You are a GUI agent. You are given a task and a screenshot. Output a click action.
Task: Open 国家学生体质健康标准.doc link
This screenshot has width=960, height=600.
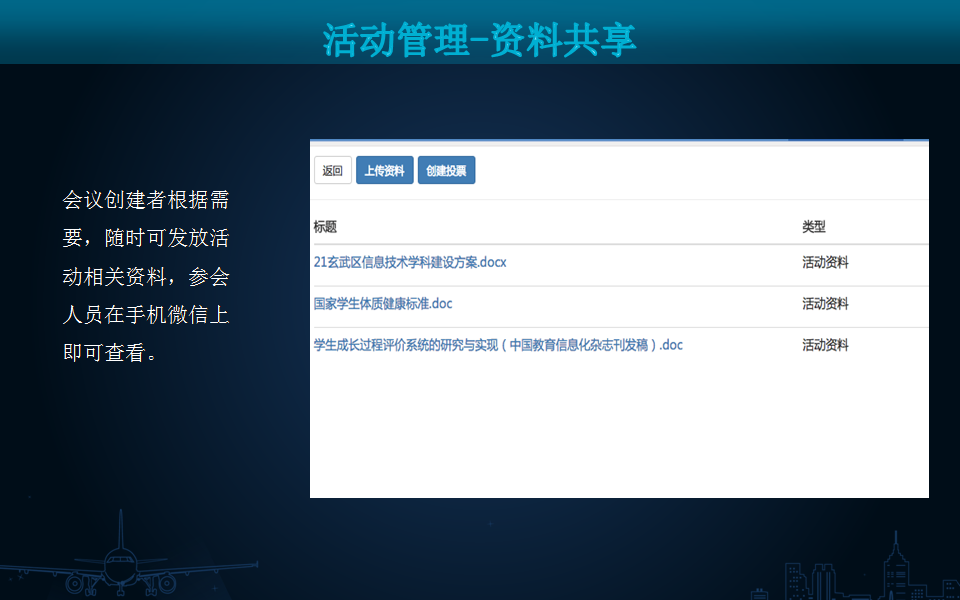(x=383, y=304)
